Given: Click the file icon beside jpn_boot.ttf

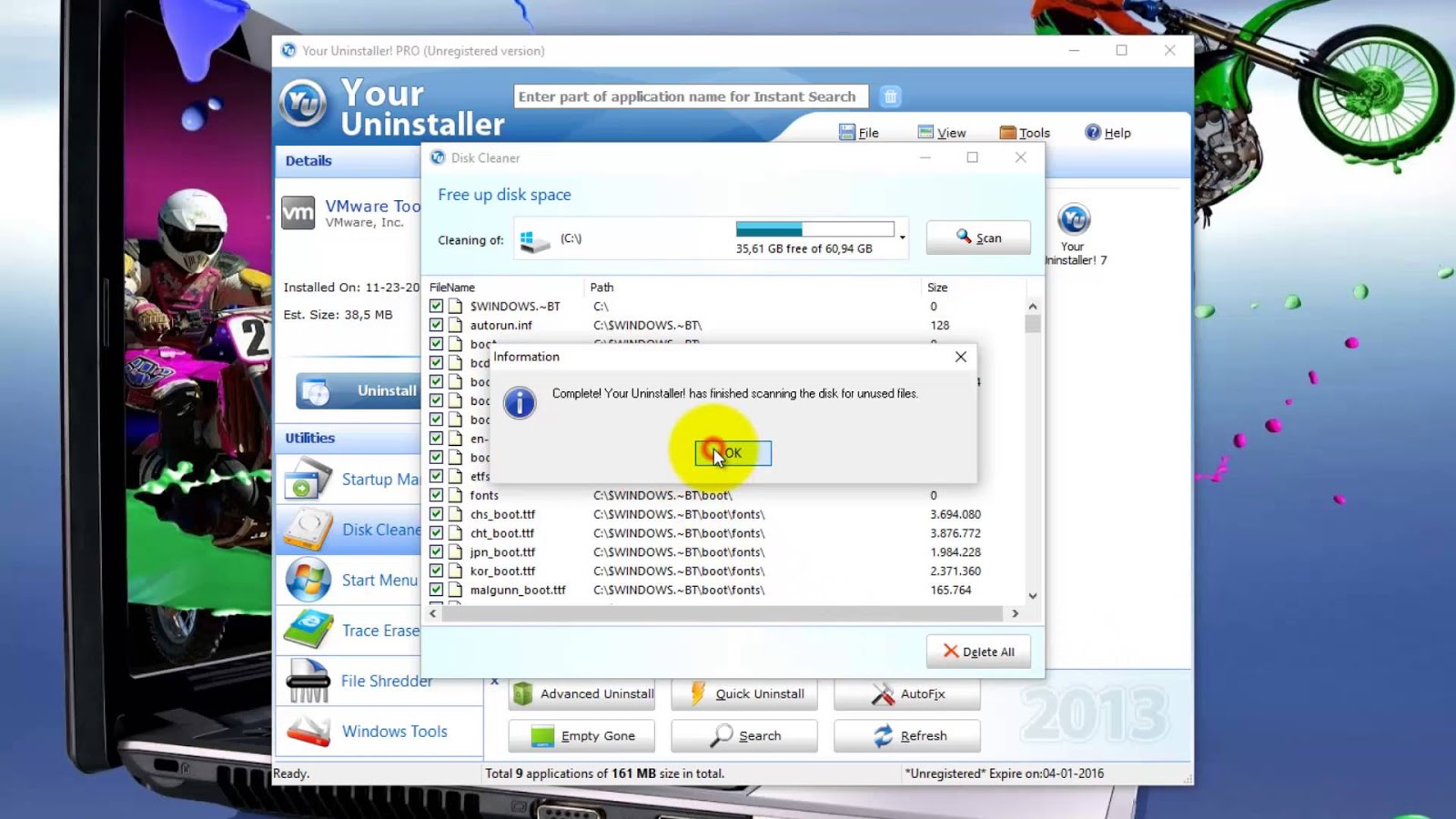Looking at the screenshot, I should coord(455,551).
